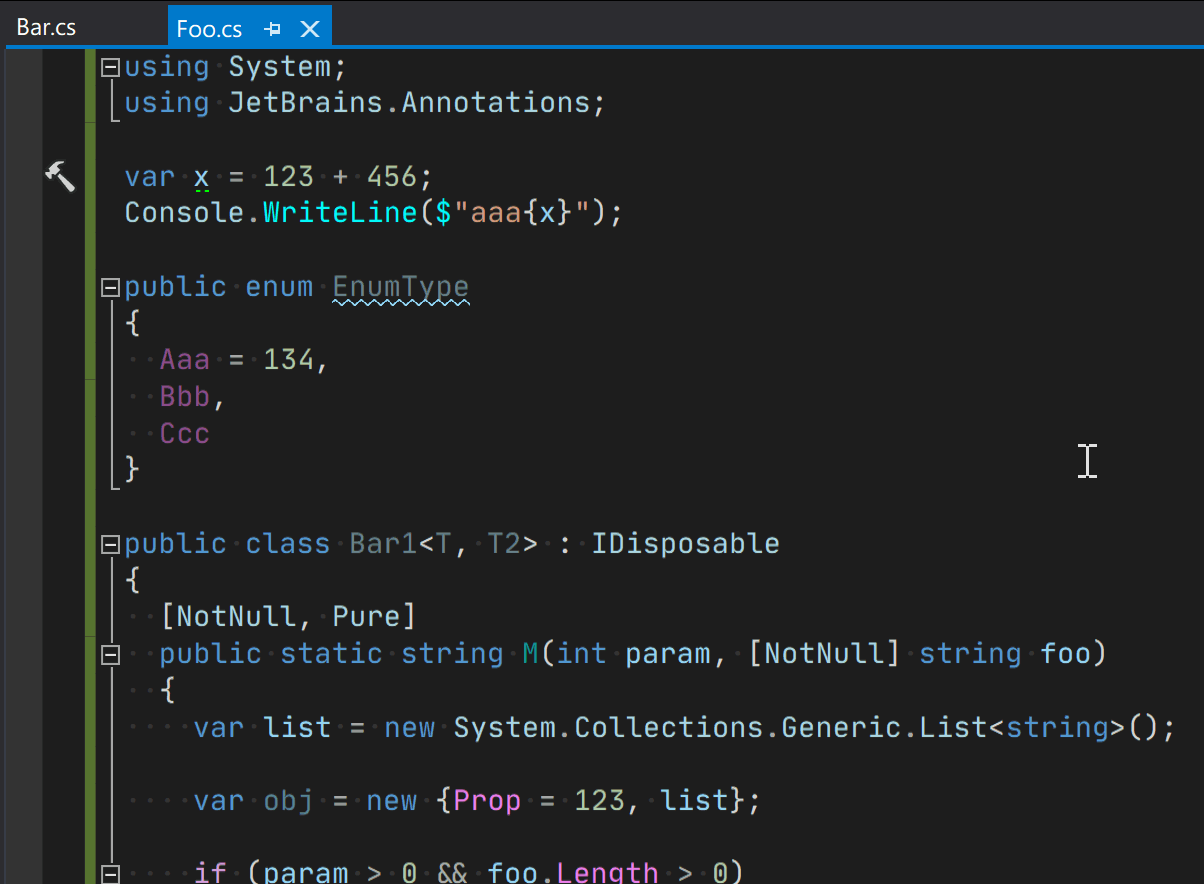The height and width of the screenshot is (884, 1204).
Task: Select the Aaa enum member
Action: tap(184, 359)
